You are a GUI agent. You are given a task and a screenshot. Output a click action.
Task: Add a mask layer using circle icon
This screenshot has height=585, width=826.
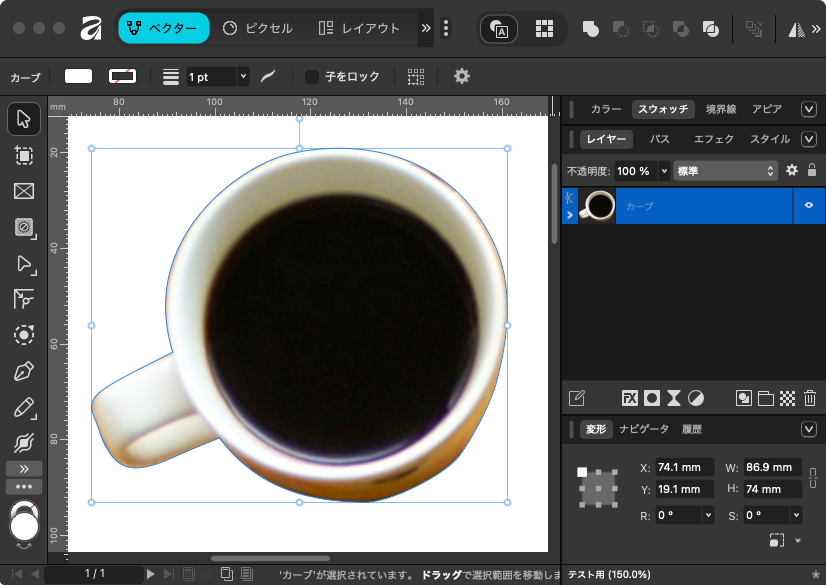(652, 398)
